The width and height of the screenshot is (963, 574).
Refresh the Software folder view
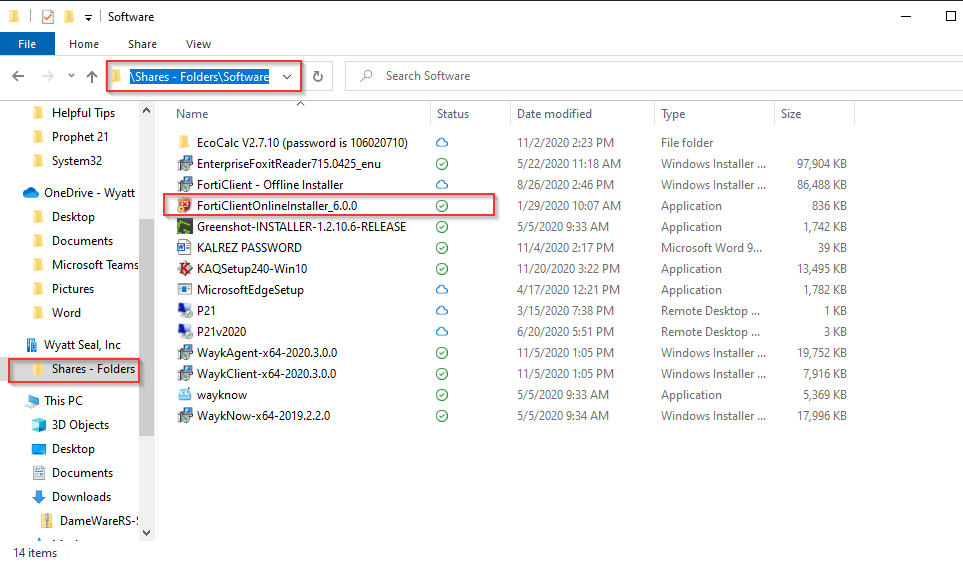[x=318, y=76]
